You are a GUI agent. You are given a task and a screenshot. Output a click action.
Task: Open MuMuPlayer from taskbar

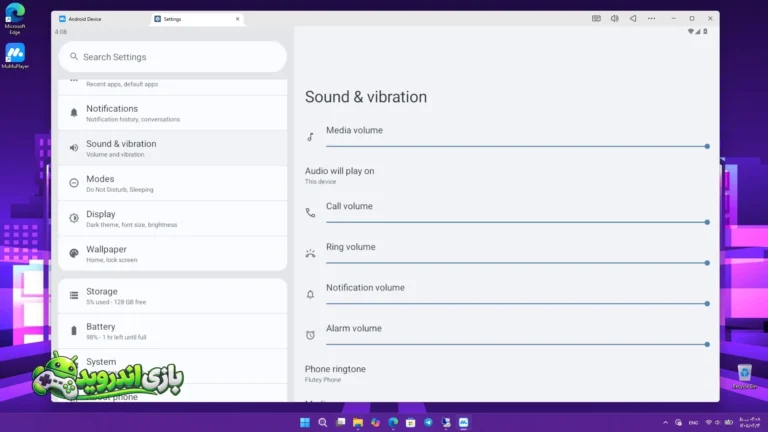pyautogui.click(x=463, y=422)
